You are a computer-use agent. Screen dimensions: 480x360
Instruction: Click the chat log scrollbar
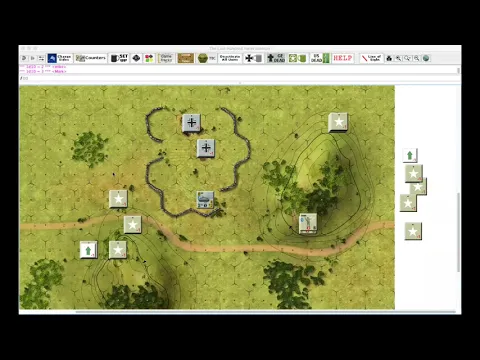click(x=459, y=70)
